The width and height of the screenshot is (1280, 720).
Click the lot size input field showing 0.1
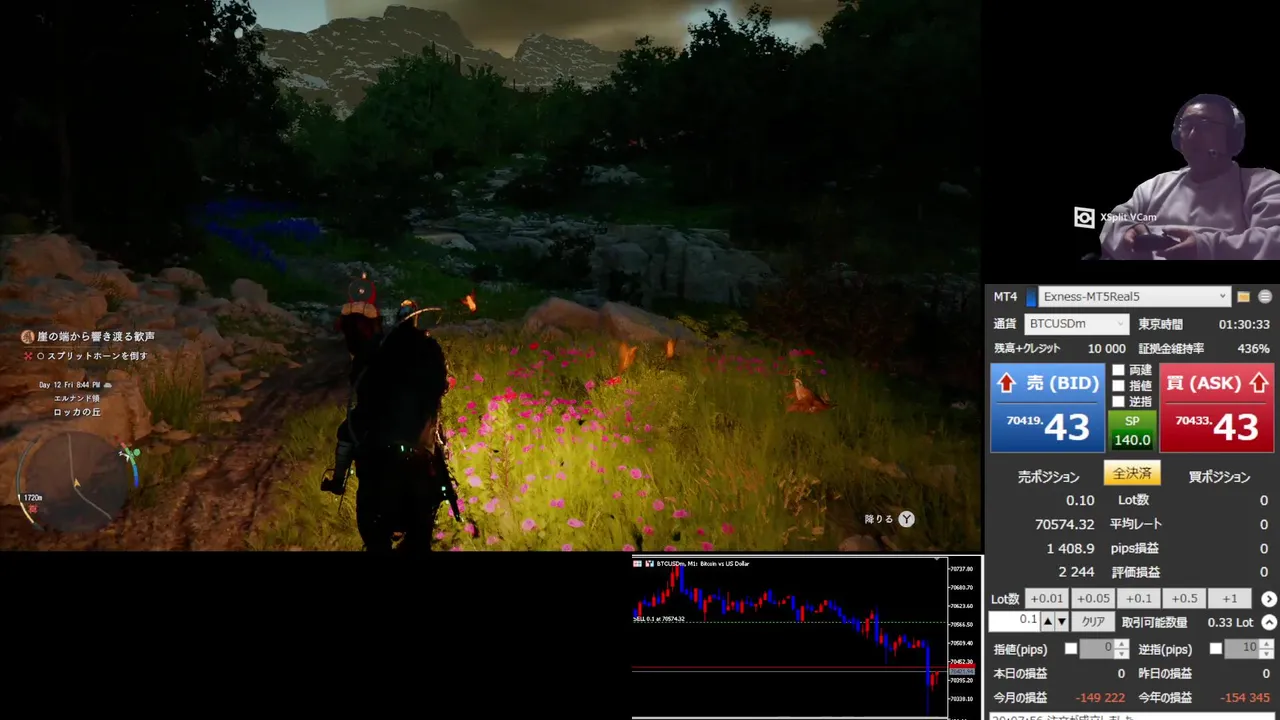(1014, 622)
